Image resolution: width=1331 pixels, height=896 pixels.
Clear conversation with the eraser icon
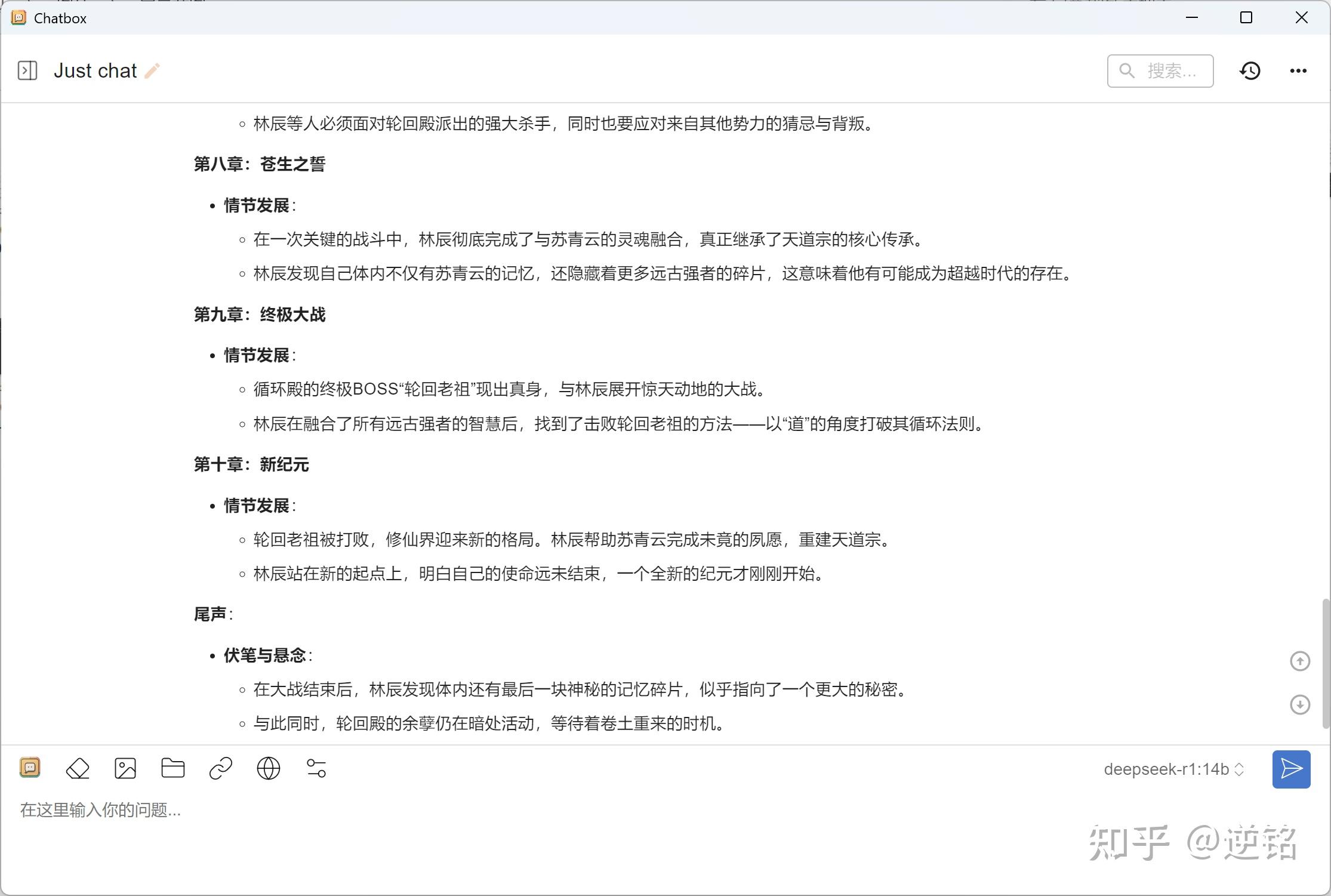tap(78, 768)
